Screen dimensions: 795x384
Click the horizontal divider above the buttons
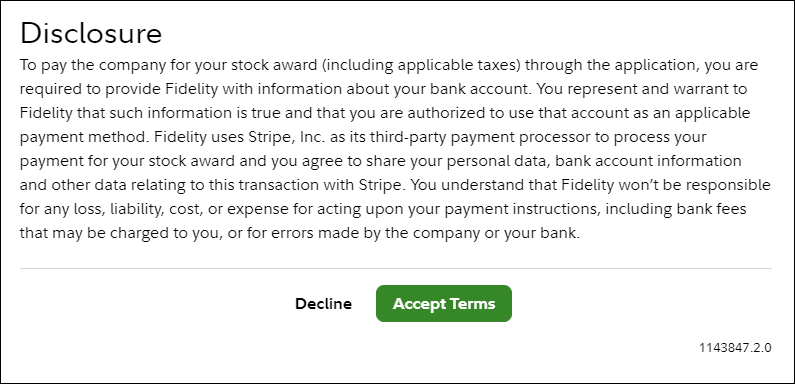point(395,268)
